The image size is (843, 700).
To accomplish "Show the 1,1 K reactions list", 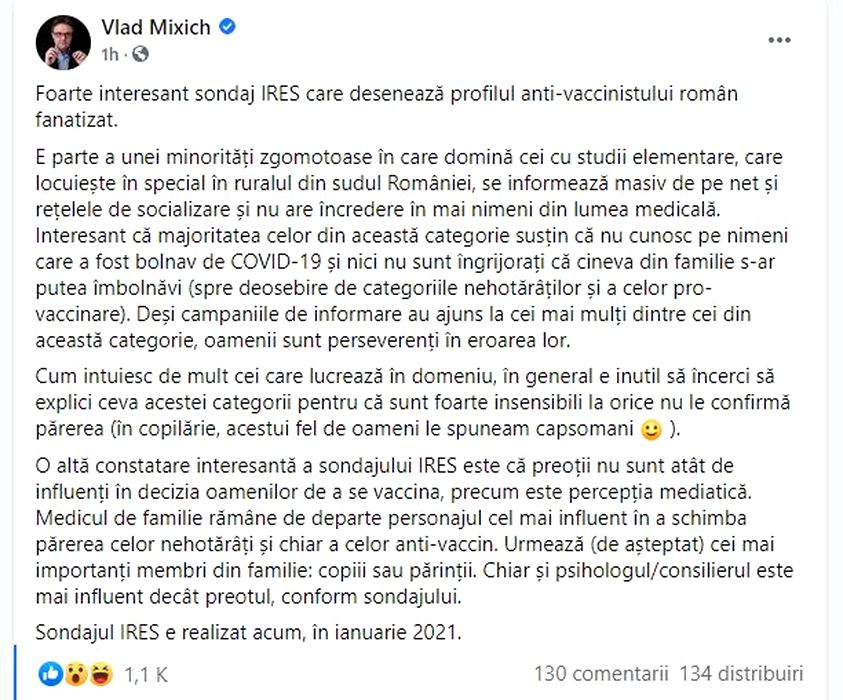I will click(x=146, y=675).
